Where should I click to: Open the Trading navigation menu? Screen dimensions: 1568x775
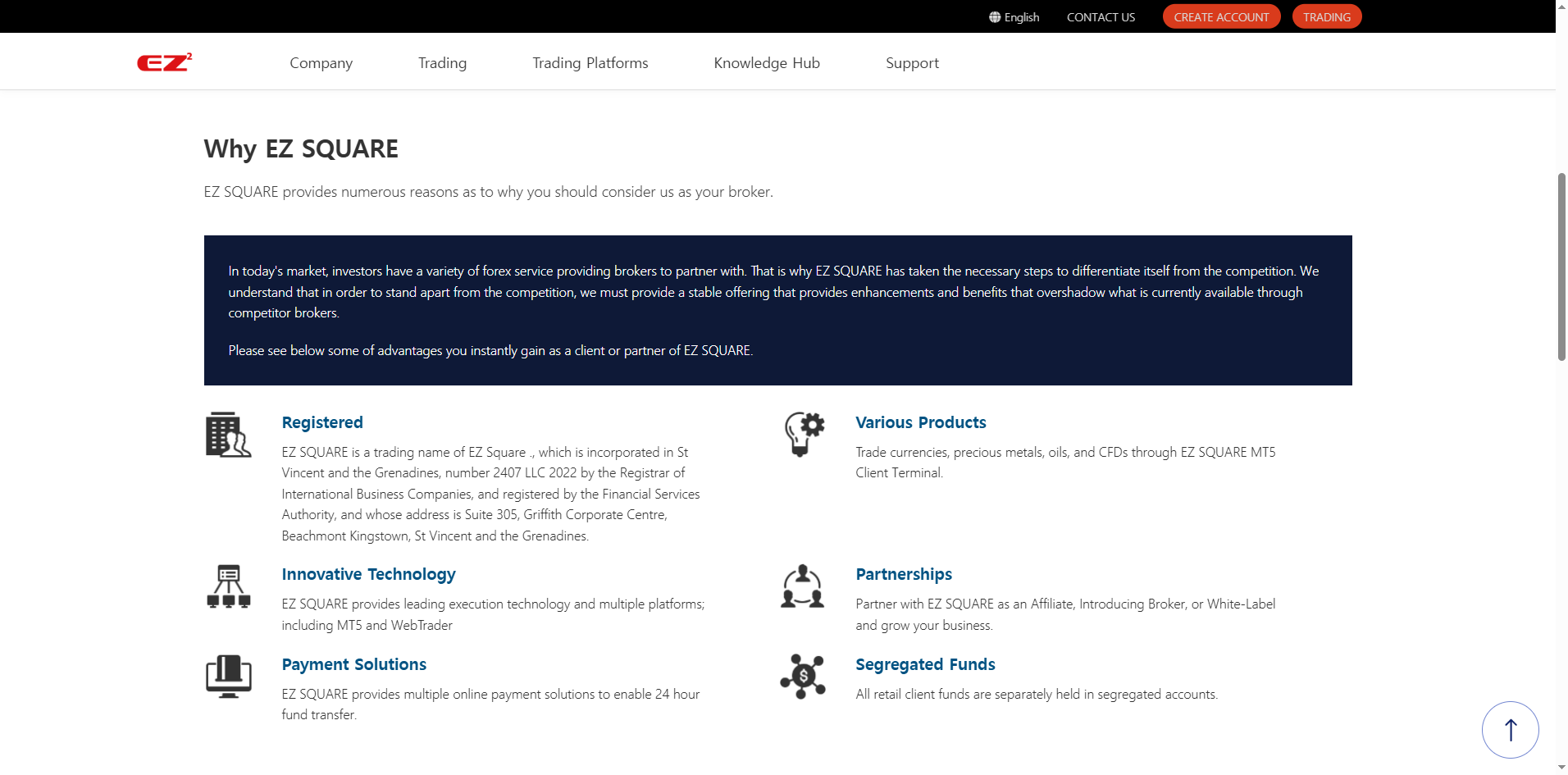(x=442, y=63)
